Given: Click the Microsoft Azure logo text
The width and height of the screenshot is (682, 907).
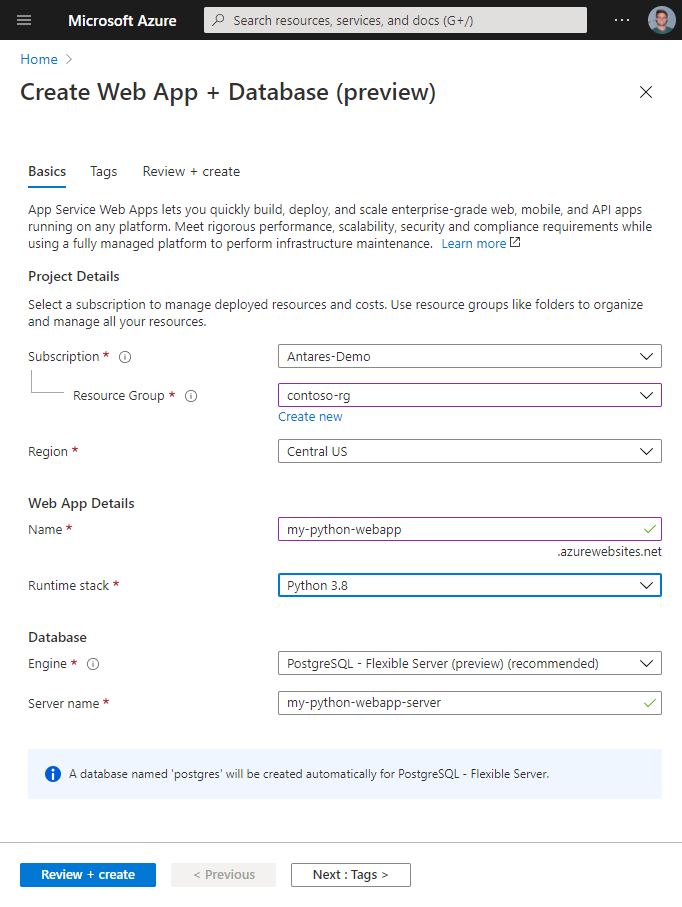Looking at the screenshot, I should 122,20.
